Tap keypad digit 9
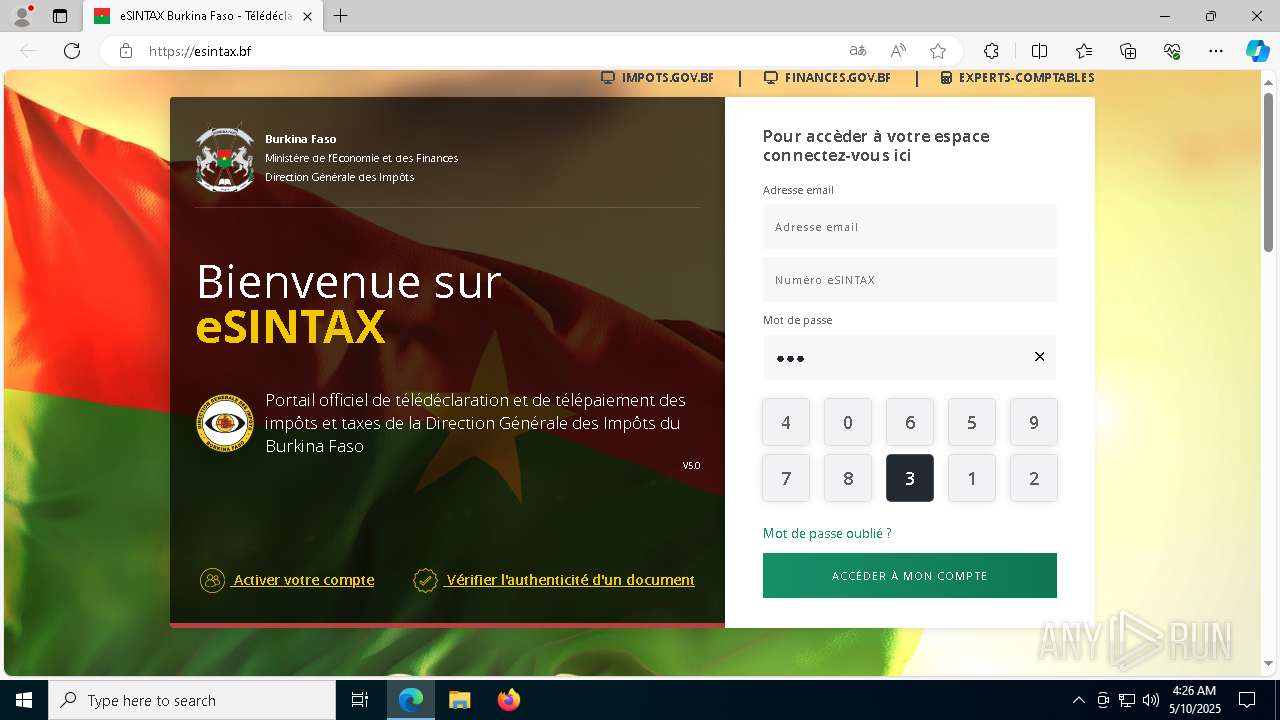 [x=1034, y=422]
